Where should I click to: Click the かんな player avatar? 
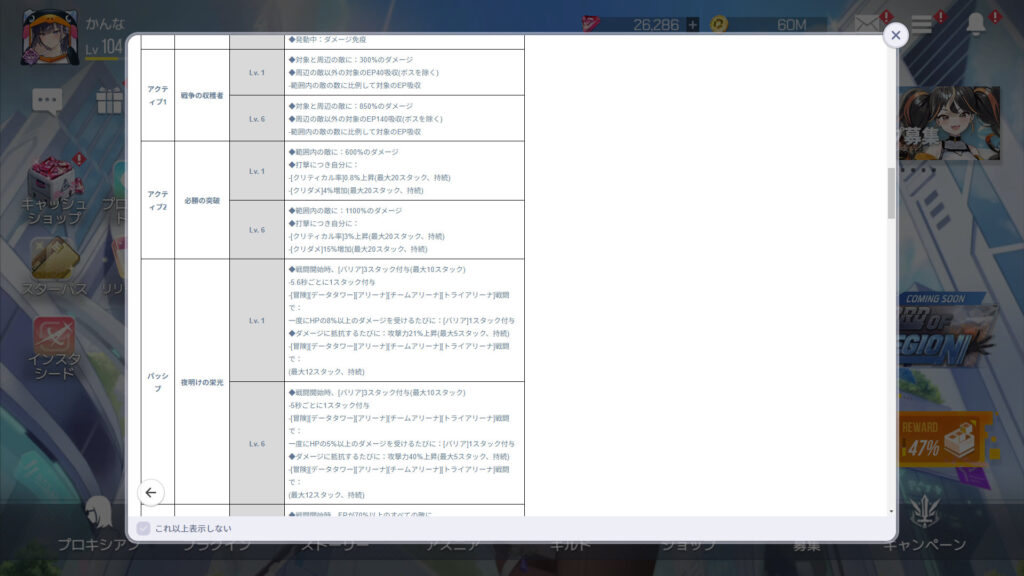pos(49,37)
